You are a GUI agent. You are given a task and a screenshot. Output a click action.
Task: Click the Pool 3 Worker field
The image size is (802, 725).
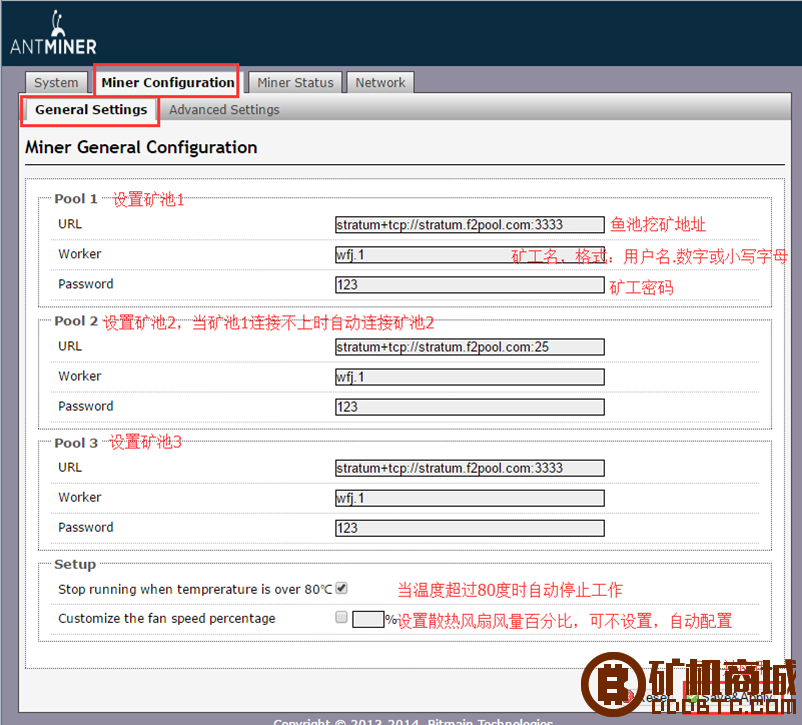point(470,498)
